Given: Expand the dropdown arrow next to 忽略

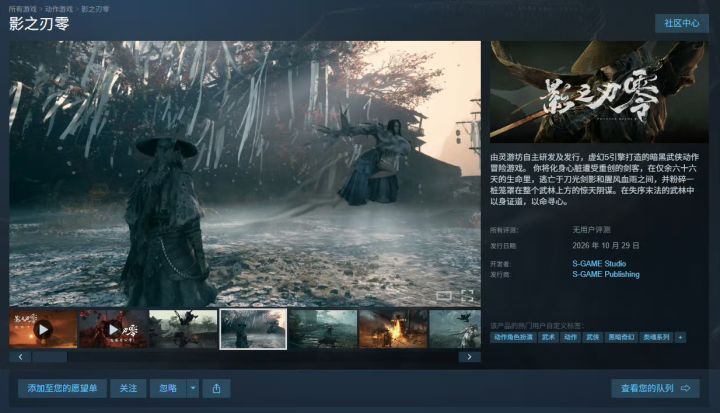Looking at the screenshot, I should tap(193, 389).
